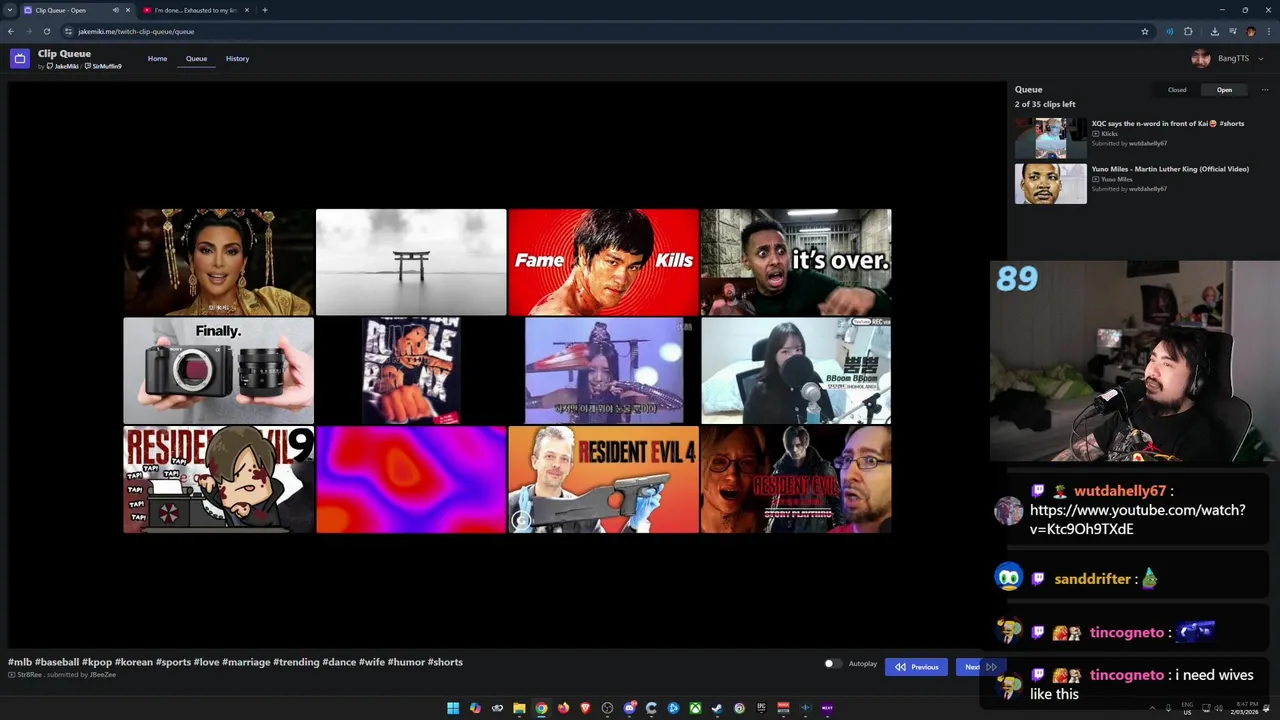The height and width of the screenshot is (720, 1280).
Task: Open the Home page tab
Action: click(157, 59)
